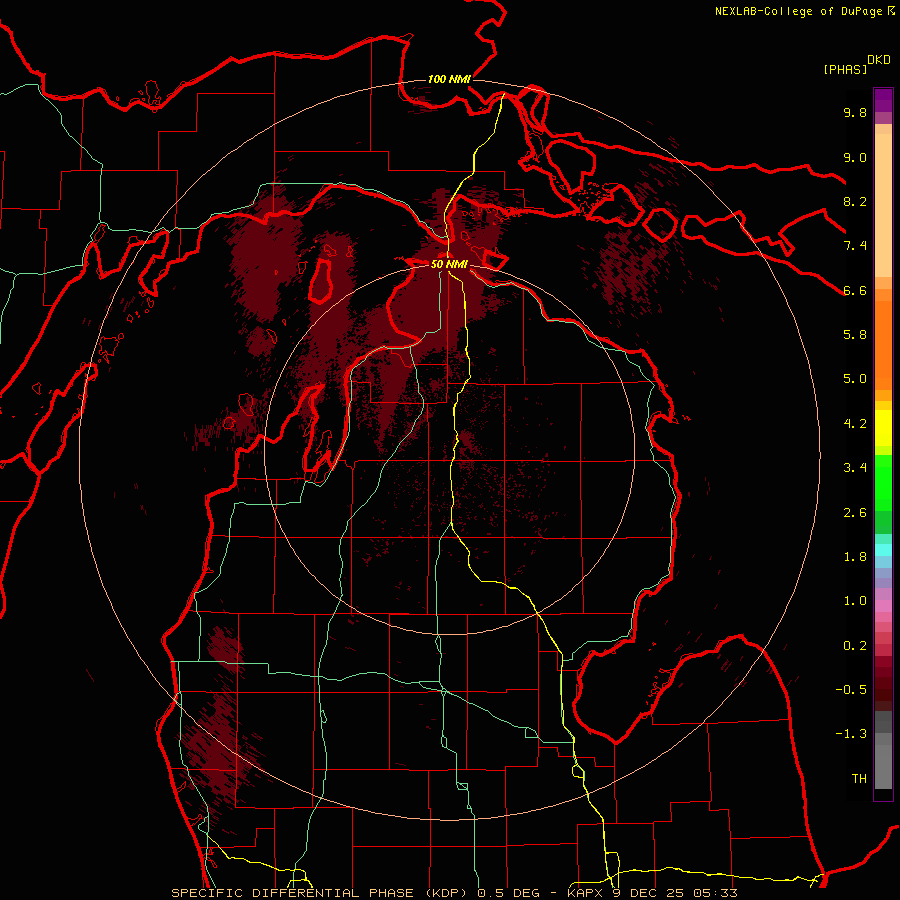Viewport: 900px width, 900px height.
Task: Click the 9.0 value on the color scale
Action: click(855, 157)
